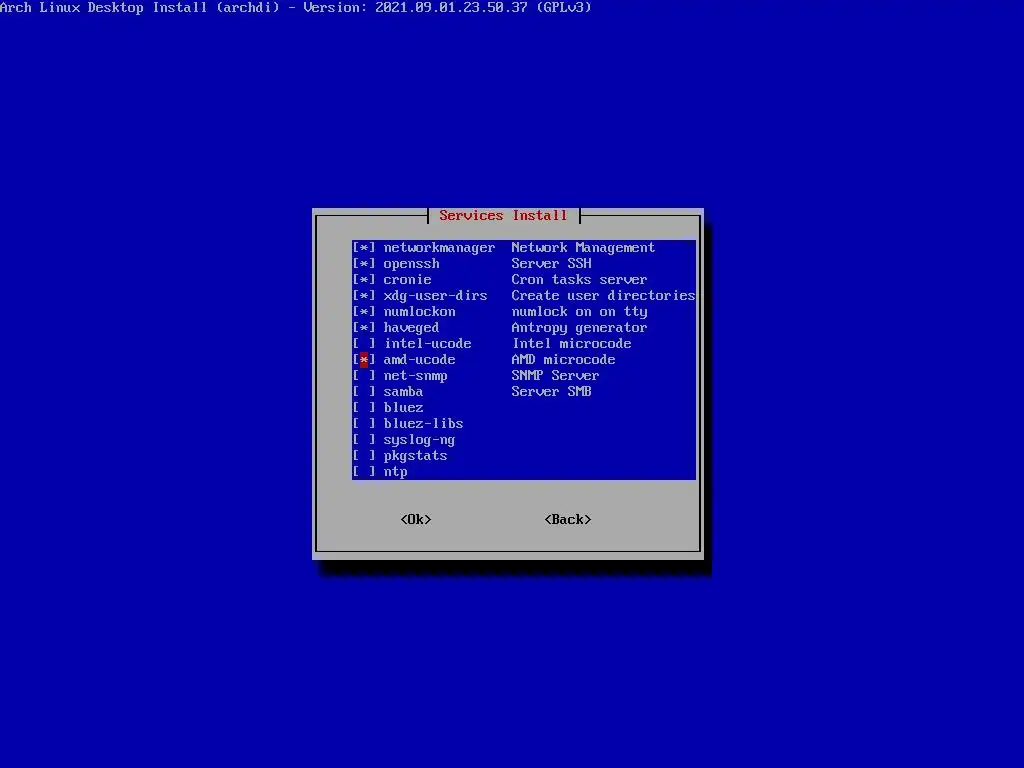The image size is (1024, 768).
Task: Select 'numlock on on tty' description
Action: tap(579, 312)
